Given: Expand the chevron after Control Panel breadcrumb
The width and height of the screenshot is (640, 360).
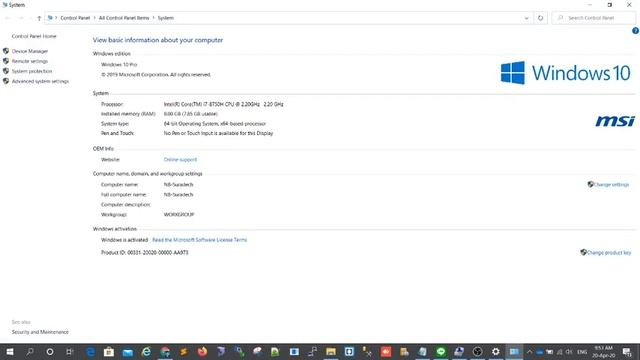Looking at the screenshot, I should [94, 18].
